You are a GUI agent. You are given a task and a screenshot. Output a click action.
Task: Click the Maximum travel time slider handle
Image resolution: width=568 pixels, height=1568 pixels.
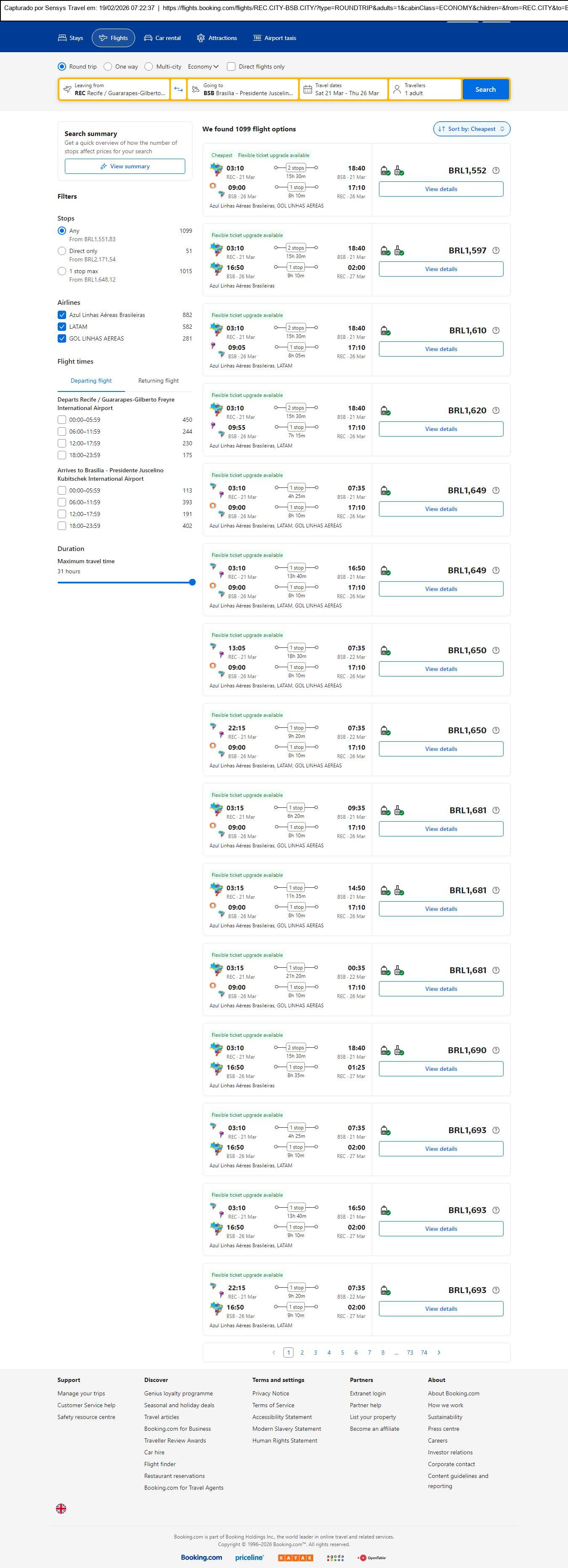(x=192, y=583)
